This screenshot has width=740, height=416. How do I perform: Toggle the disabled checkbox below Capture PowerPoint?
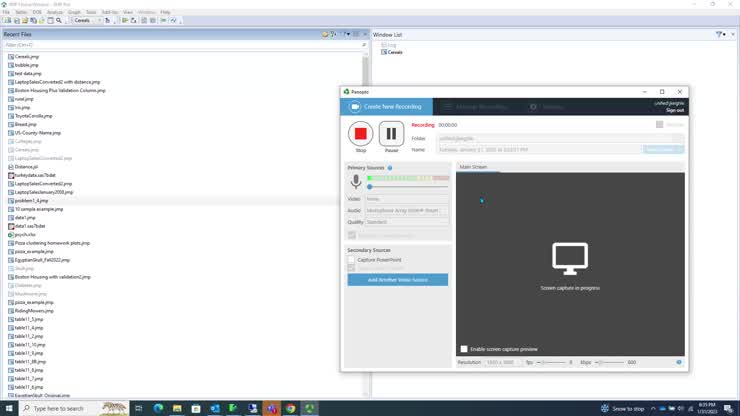pos(351,268)
